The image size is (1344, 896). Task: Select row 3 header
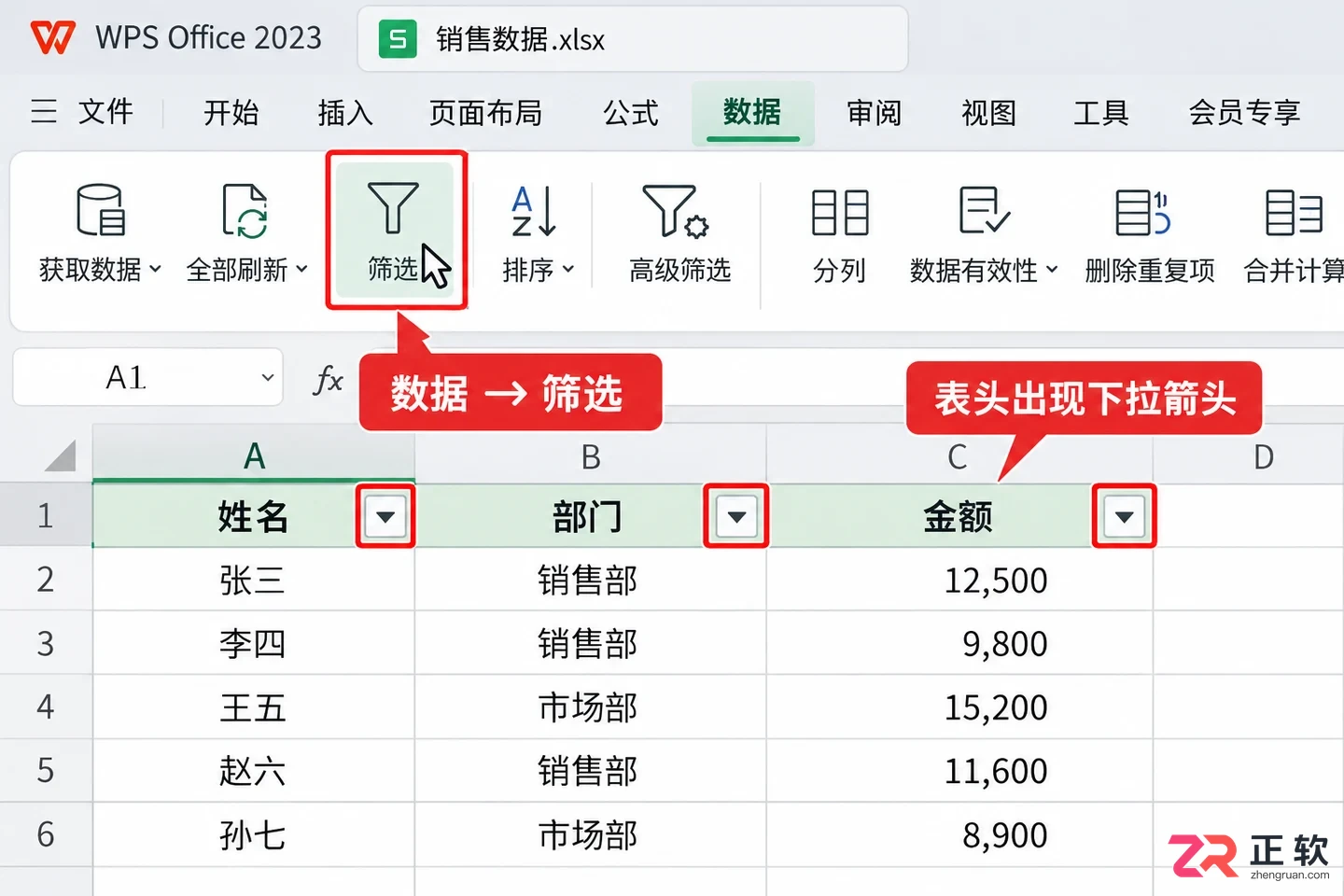46,643
